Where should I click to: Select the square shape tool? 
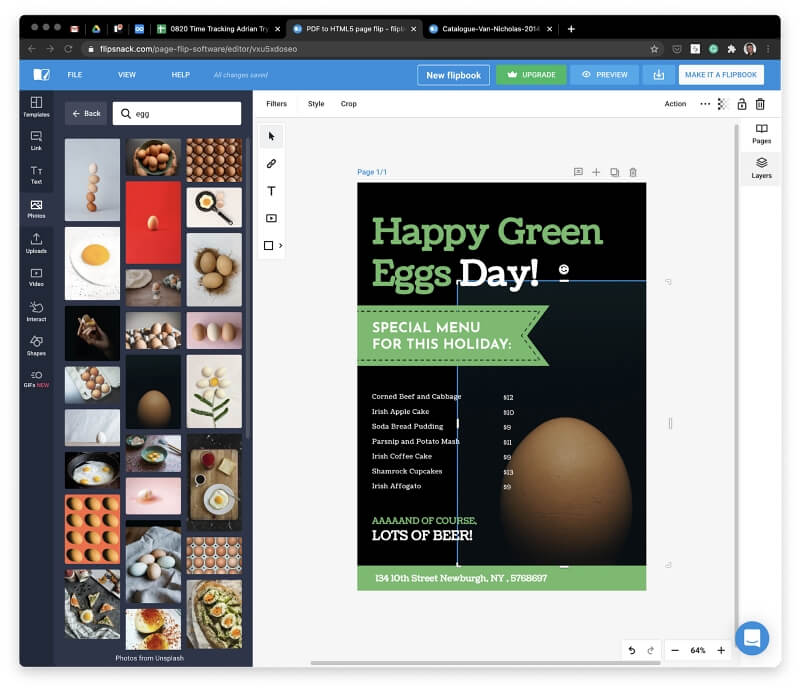(x=268, y=245)
